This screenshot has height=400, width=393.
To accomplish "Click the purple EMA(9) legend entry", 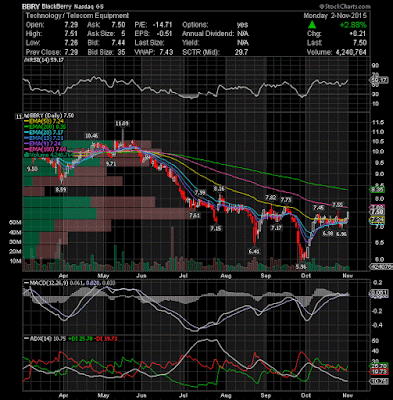I will pos(43,143).
